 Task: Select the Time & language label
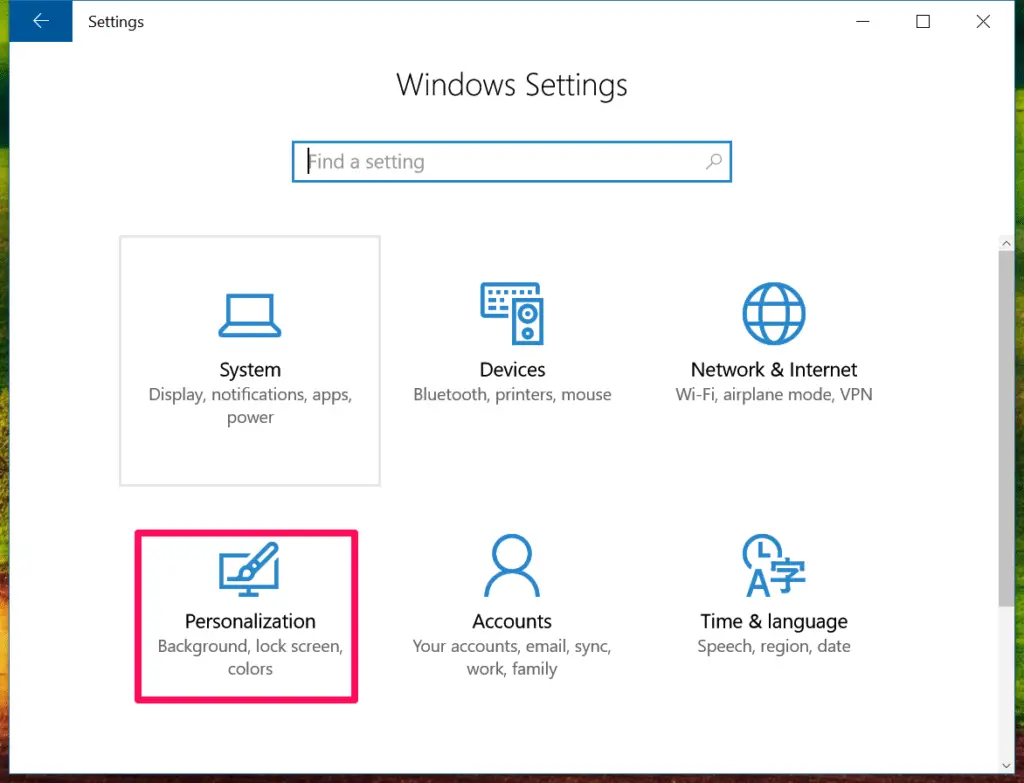(x=774, y=621)
